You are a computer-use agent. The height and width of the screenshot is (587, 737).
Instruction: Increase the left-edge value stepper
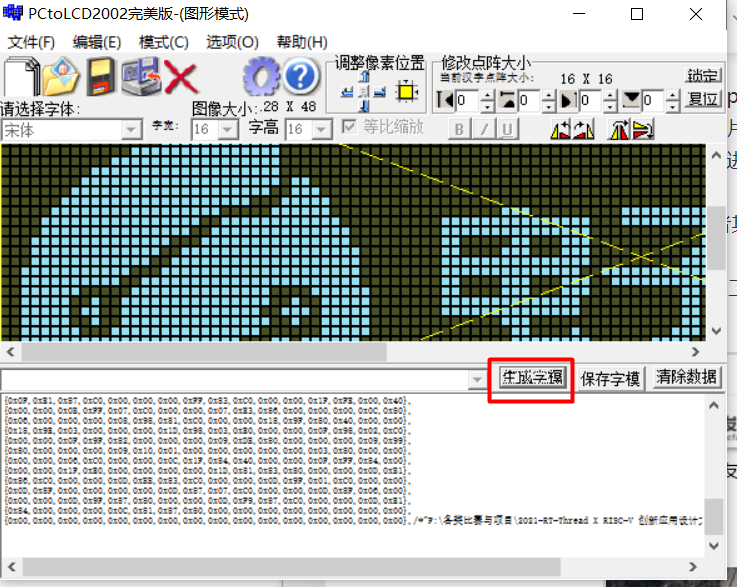(x=487, y=95)
